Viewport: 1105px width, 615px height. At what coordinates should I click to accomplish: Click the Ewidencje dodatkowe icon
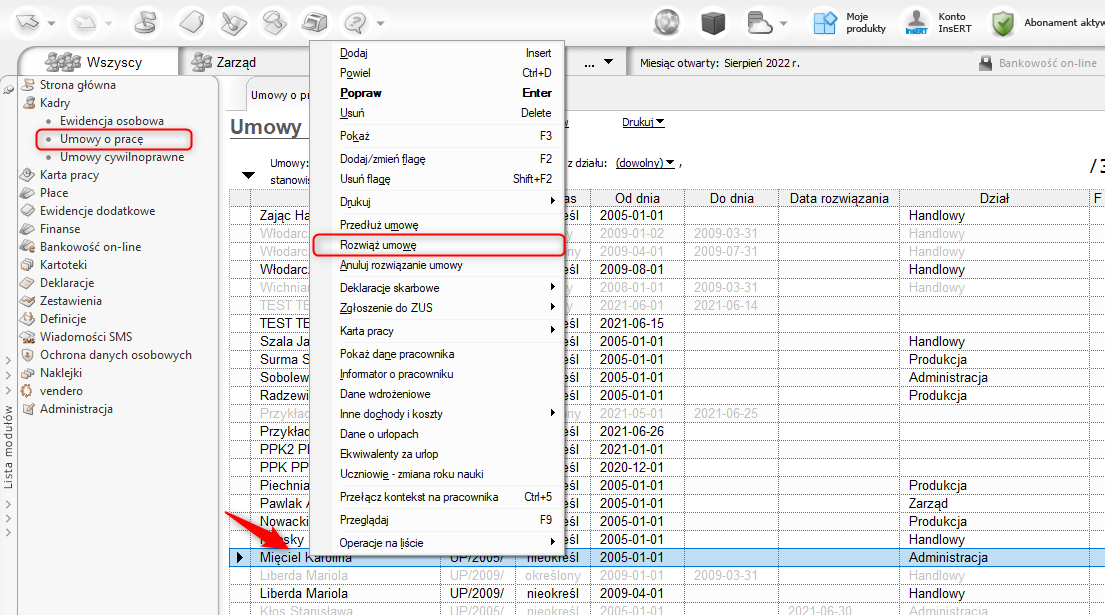pos(27,211)
